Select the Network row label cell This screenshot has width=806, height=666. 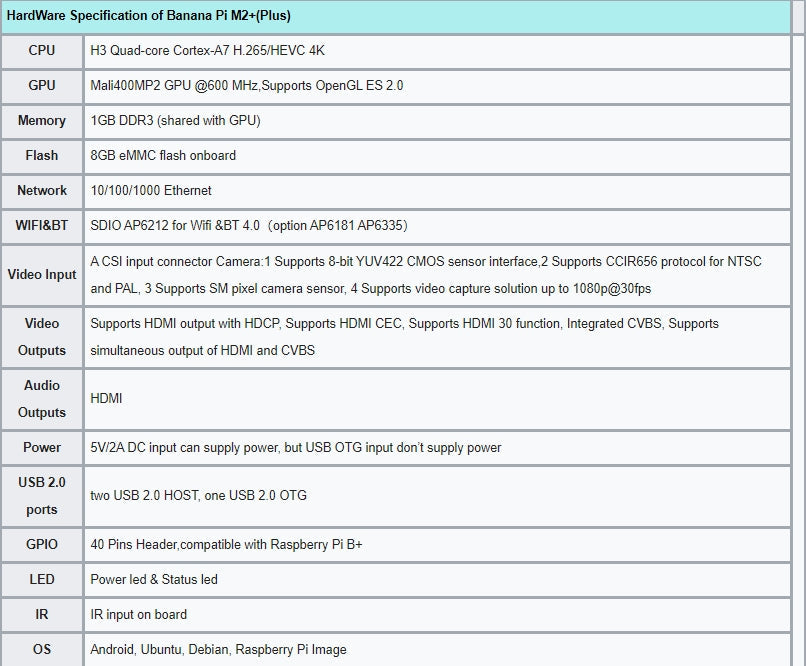click(42, 190)
